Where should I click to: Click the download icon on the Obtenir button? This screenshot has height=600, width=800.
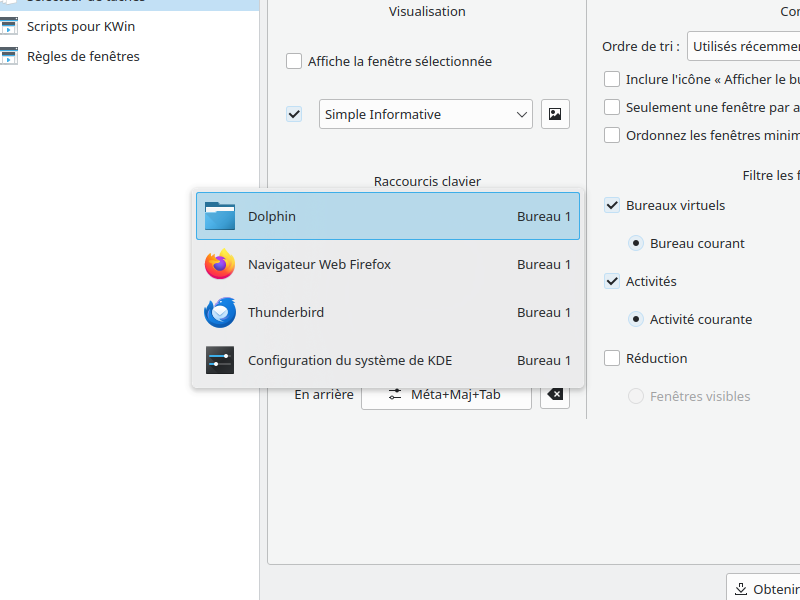point(741,589)
